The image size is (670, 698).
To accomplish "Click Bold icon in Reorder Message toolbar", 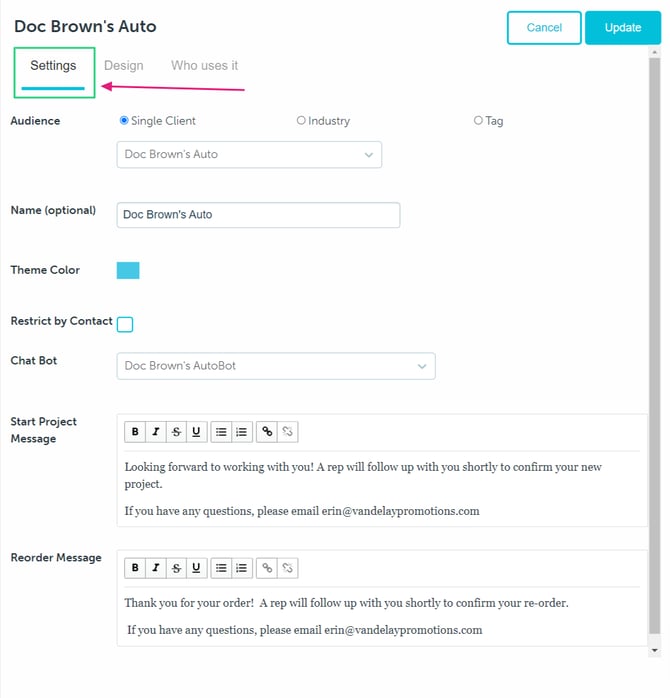I will click(x=135, y=568).
